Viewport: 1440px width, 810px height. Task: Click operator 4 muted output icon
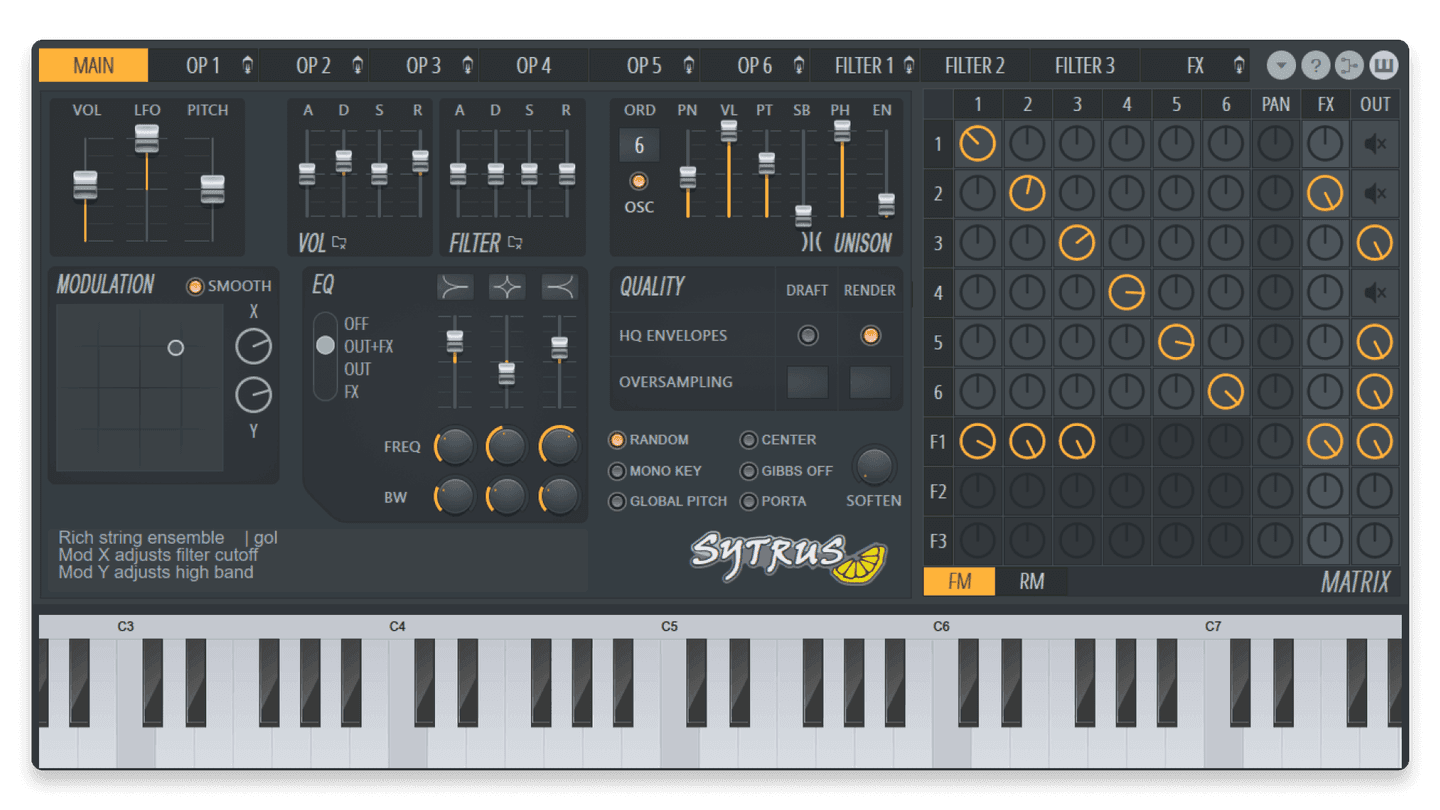[x=1375, y=293]
